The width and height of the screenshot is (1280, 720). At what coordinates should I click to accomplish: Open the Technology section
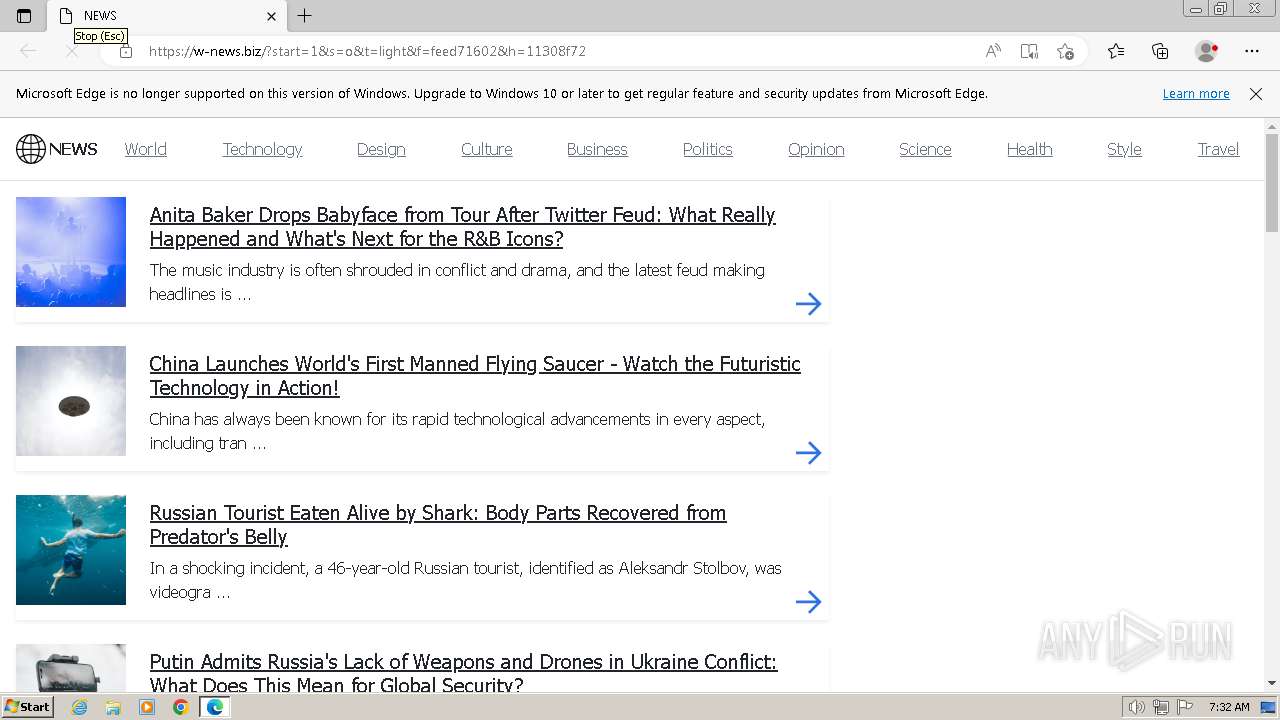point(262,149)
